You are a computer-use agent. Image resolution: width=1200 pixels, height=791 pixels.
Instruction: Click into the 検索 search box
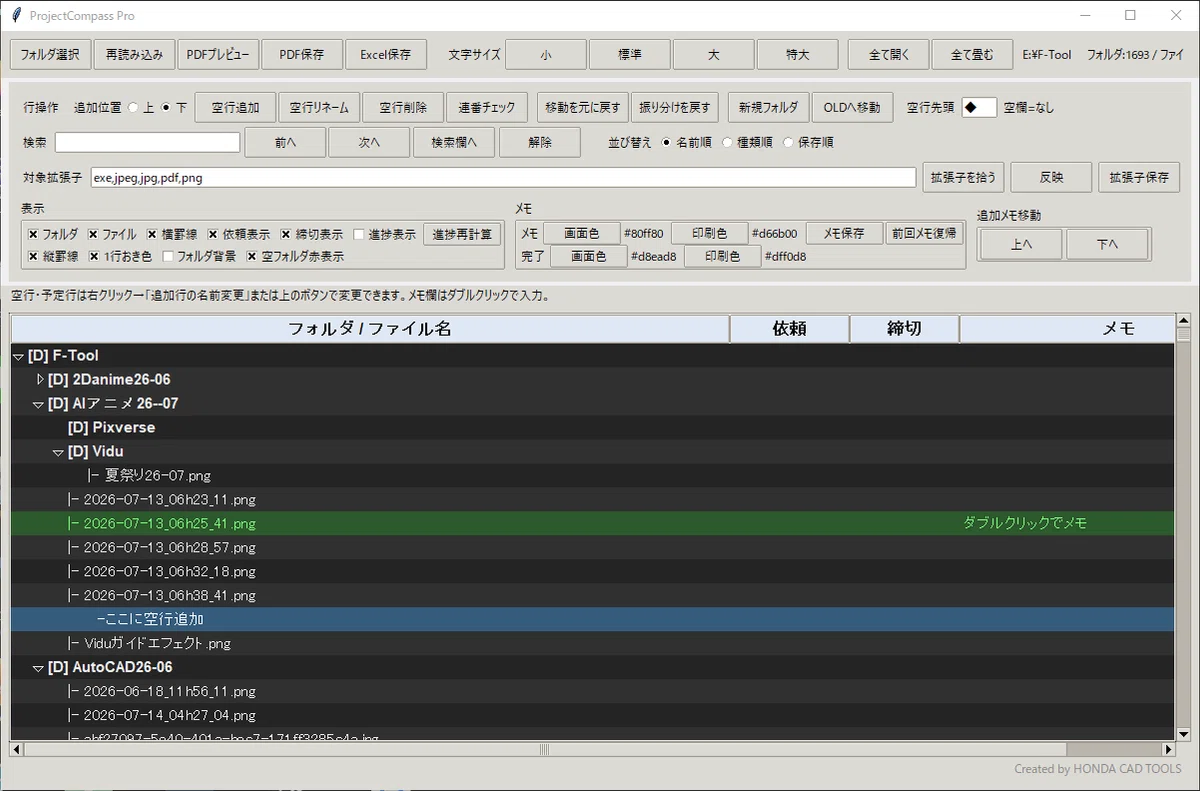click(148, 142)
